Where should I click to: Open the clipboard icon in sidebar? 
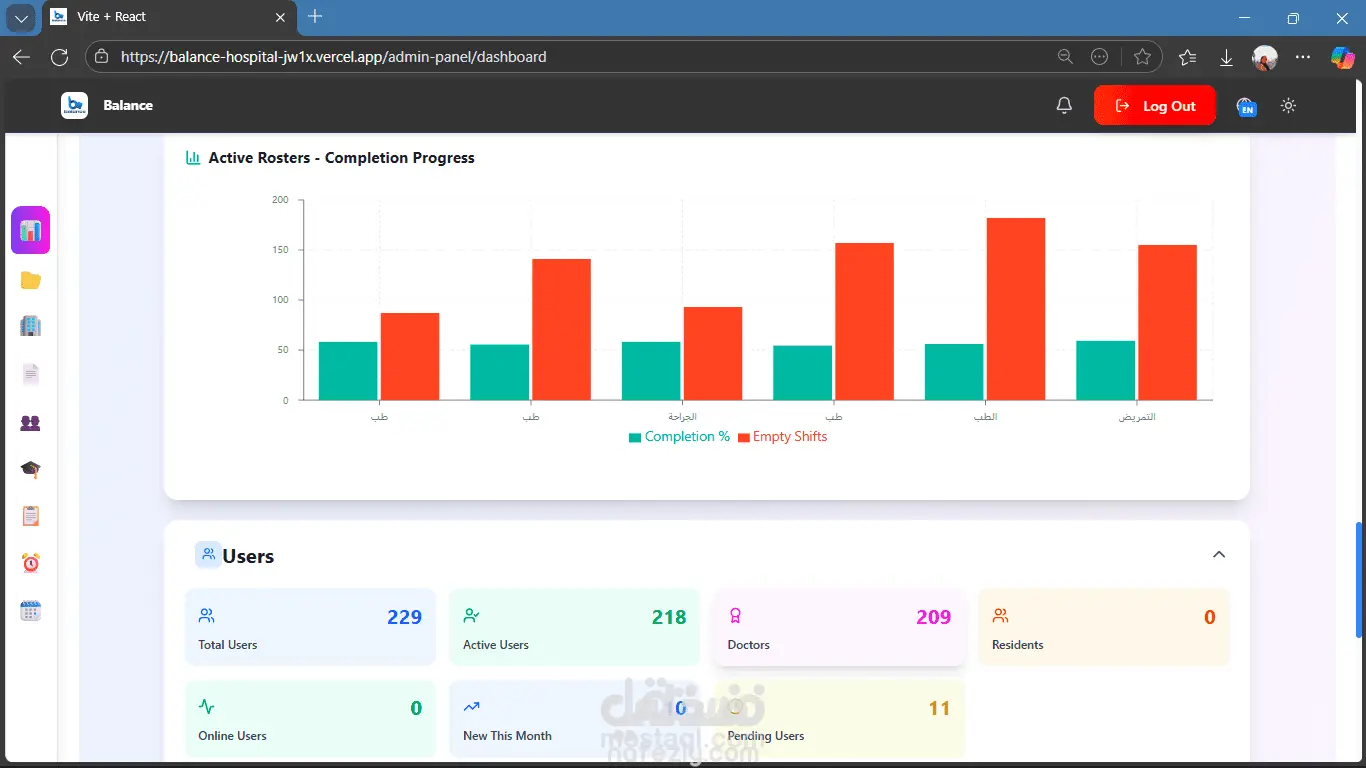tap(31, 516)
